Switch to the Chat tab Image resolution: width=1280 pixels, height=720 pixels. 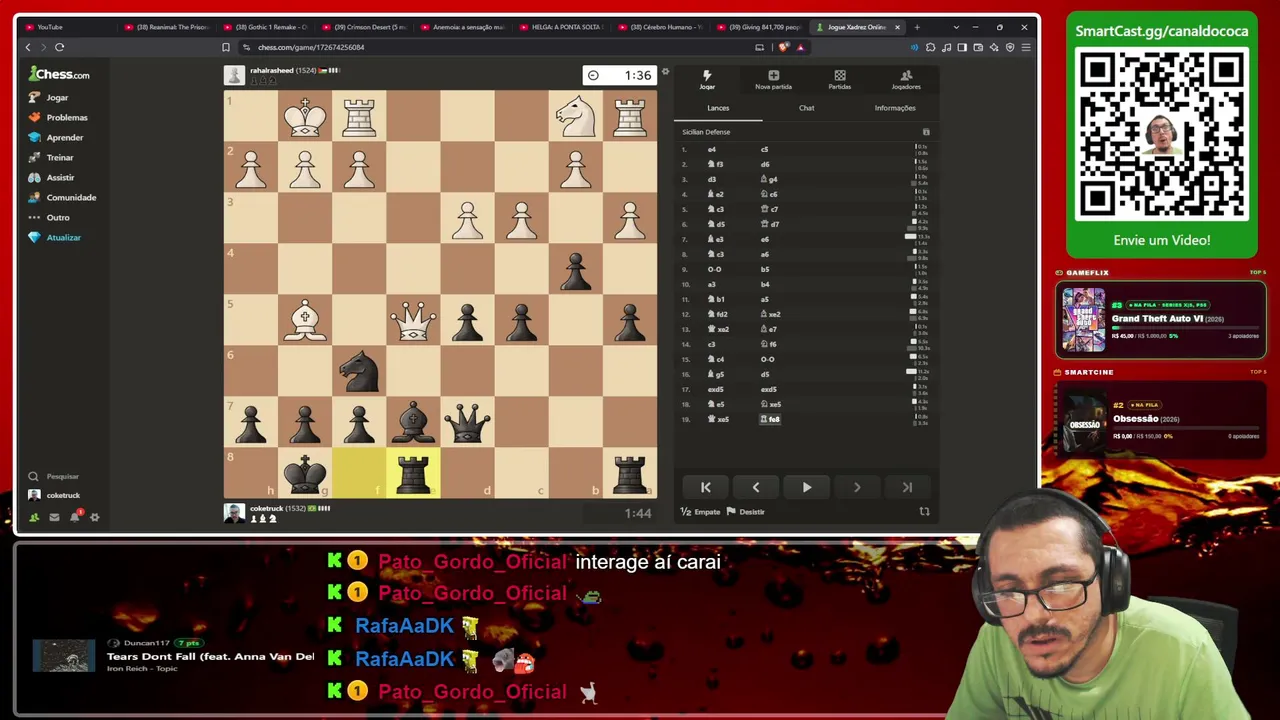tap(806, 108)
